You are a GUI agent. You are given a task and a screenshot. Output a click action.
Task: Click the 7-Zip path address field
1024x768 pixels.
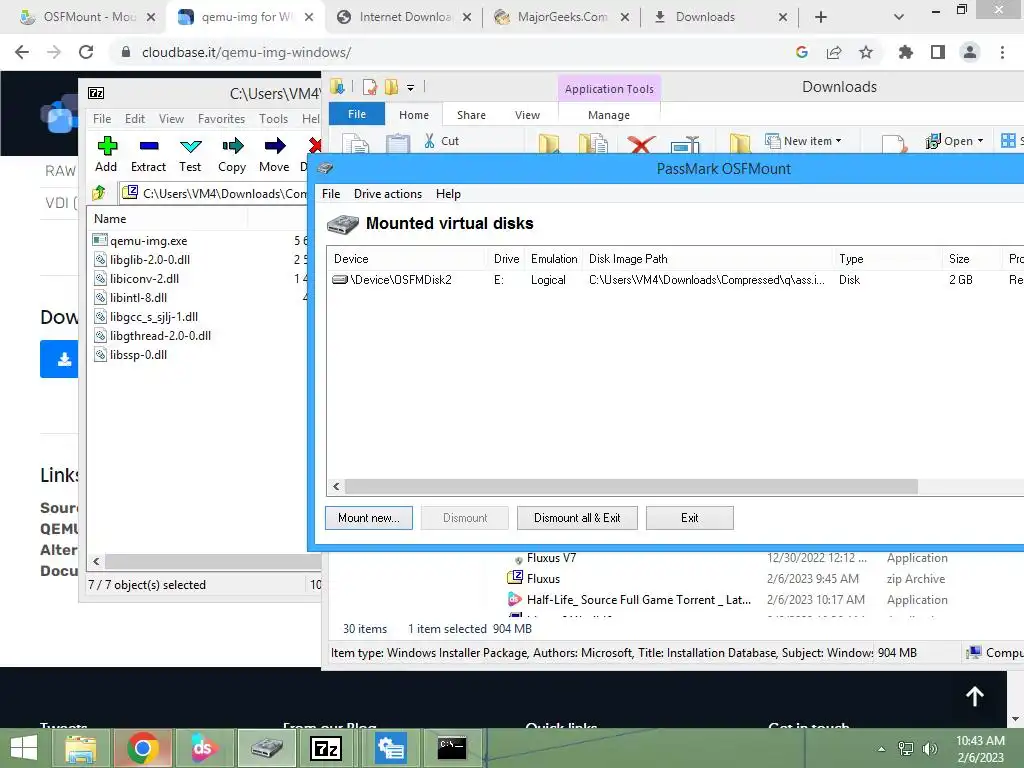pos(216,193)
